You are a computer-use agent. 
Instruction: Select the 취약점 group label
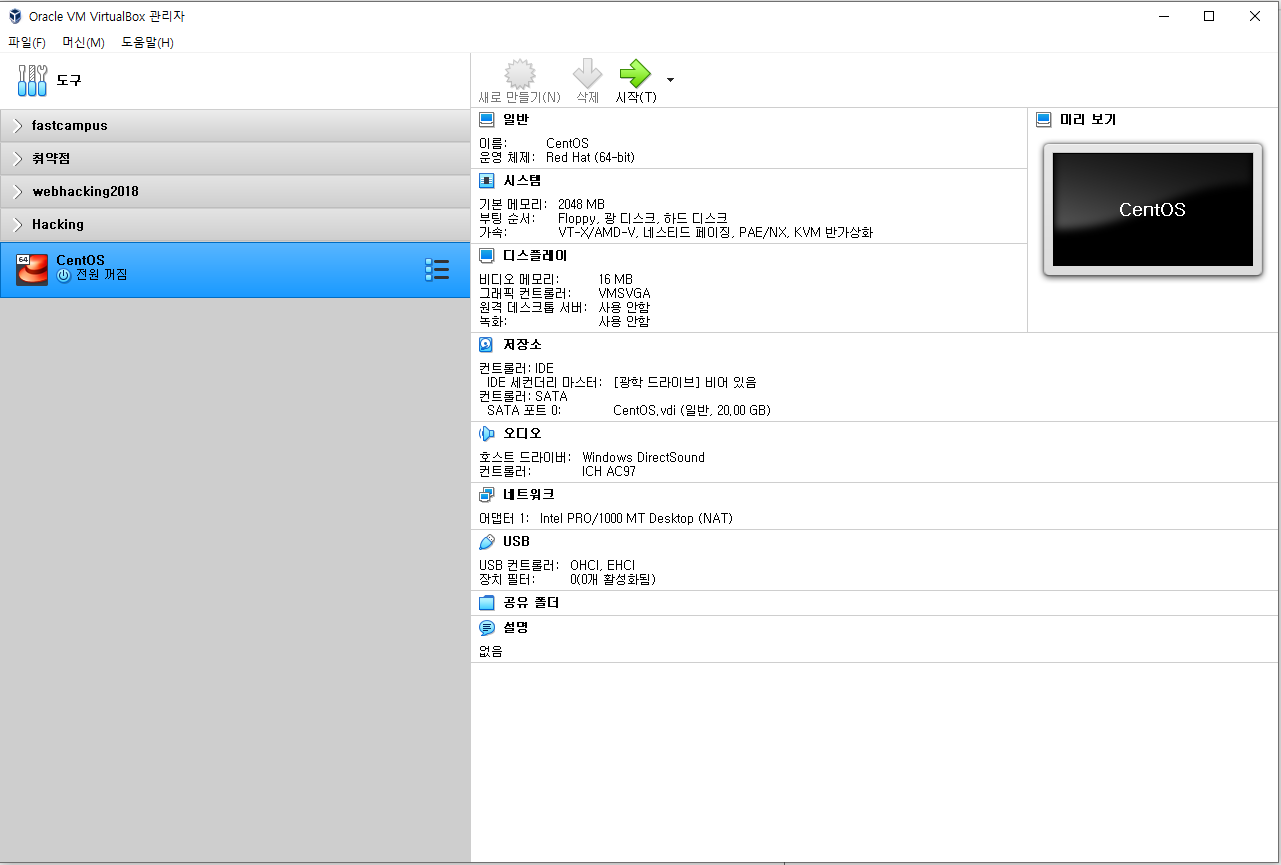coord(51,159)
